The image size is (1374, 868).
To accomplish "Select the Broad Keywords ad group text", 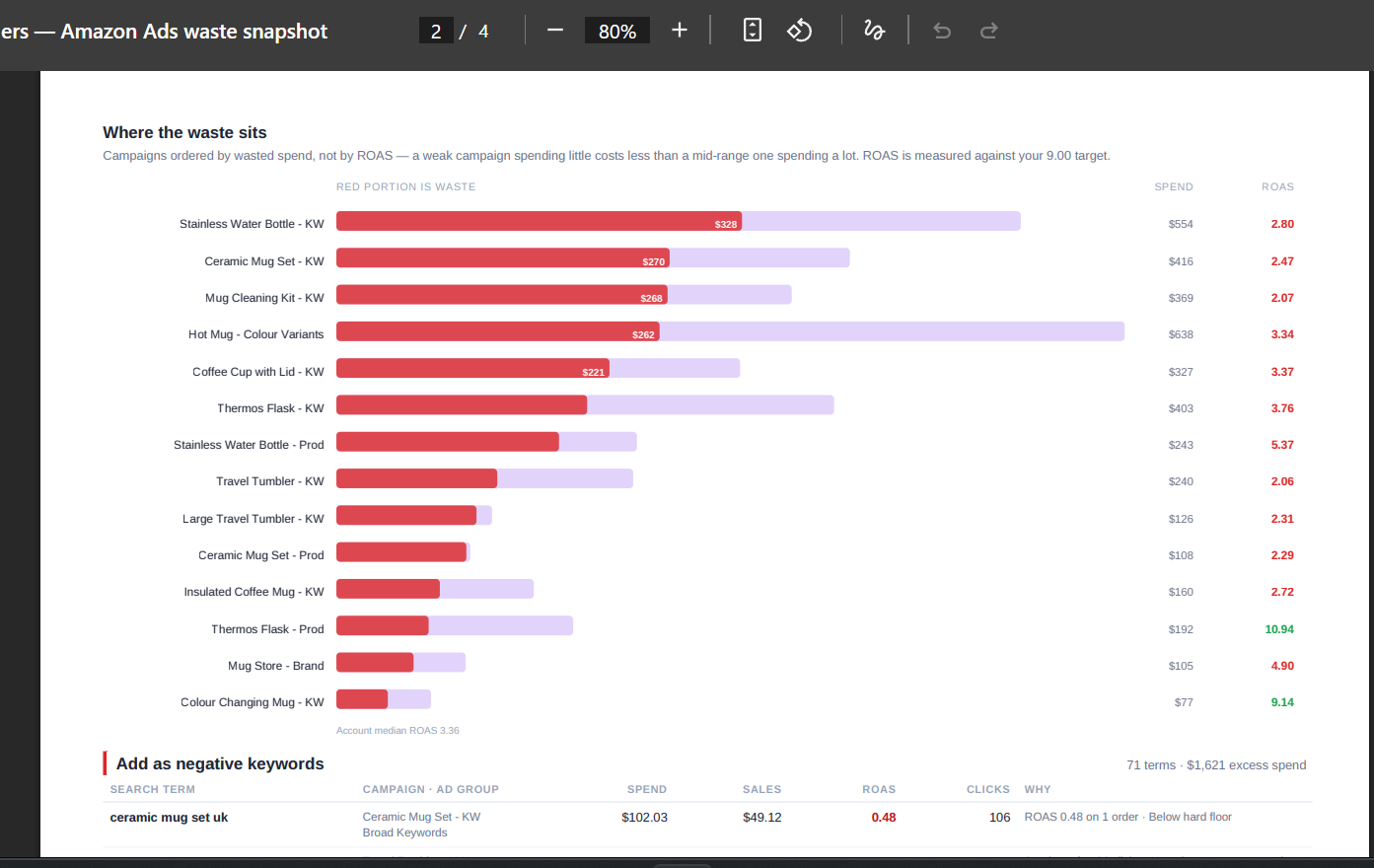I will (x=404, y=832).
